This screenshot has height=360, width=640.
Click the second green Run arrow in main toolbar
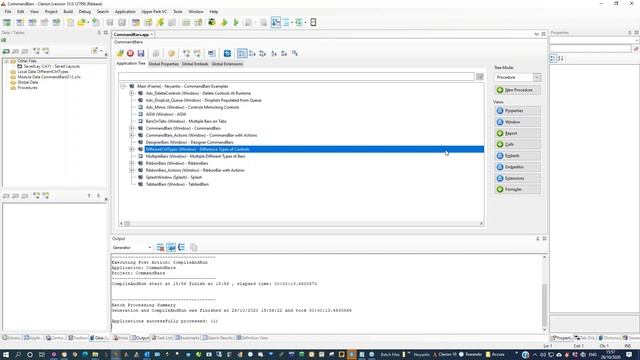tap(236, 22)
